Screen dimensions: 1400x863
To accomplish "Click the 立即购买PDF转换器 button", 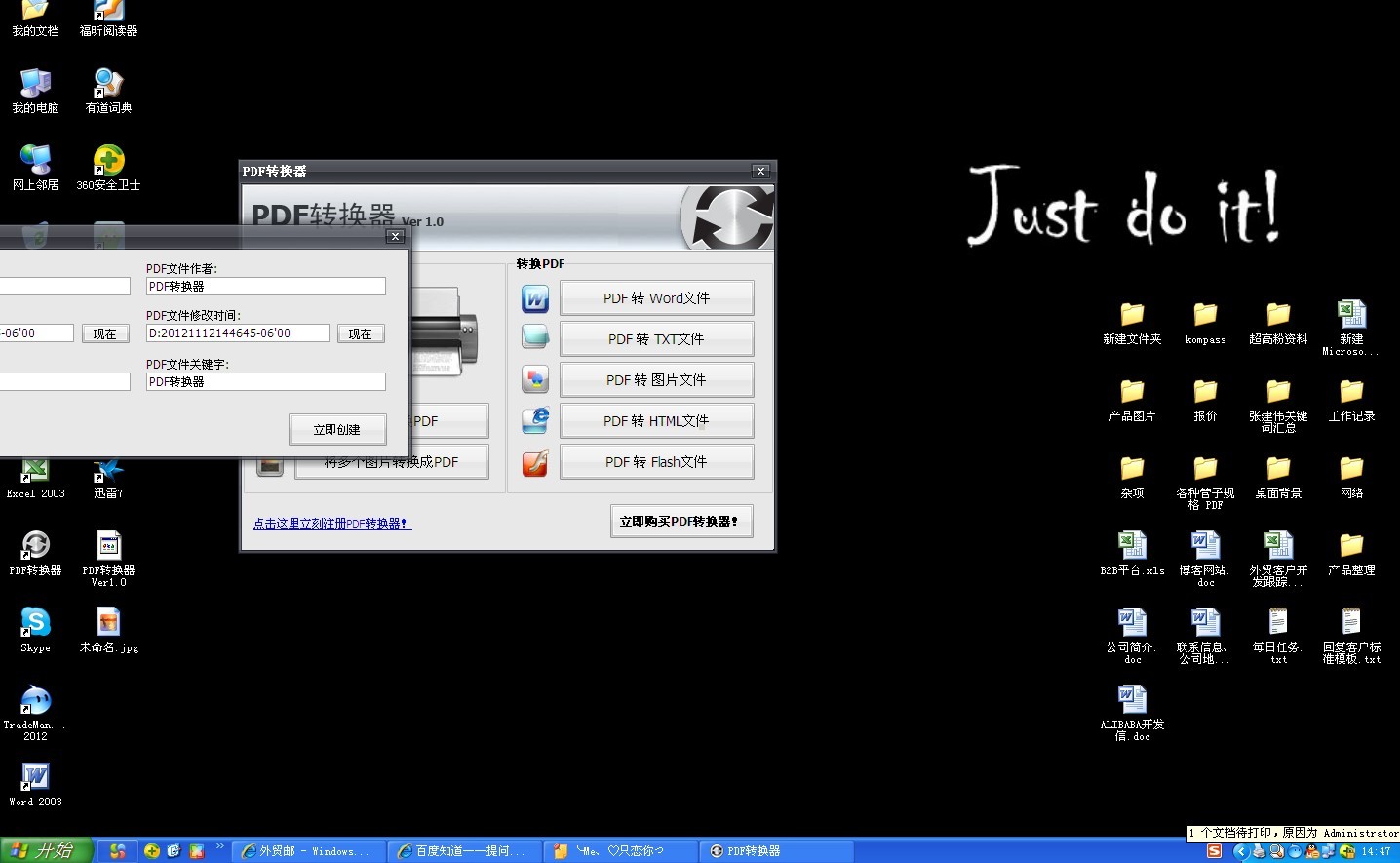I will pos(681,522).
